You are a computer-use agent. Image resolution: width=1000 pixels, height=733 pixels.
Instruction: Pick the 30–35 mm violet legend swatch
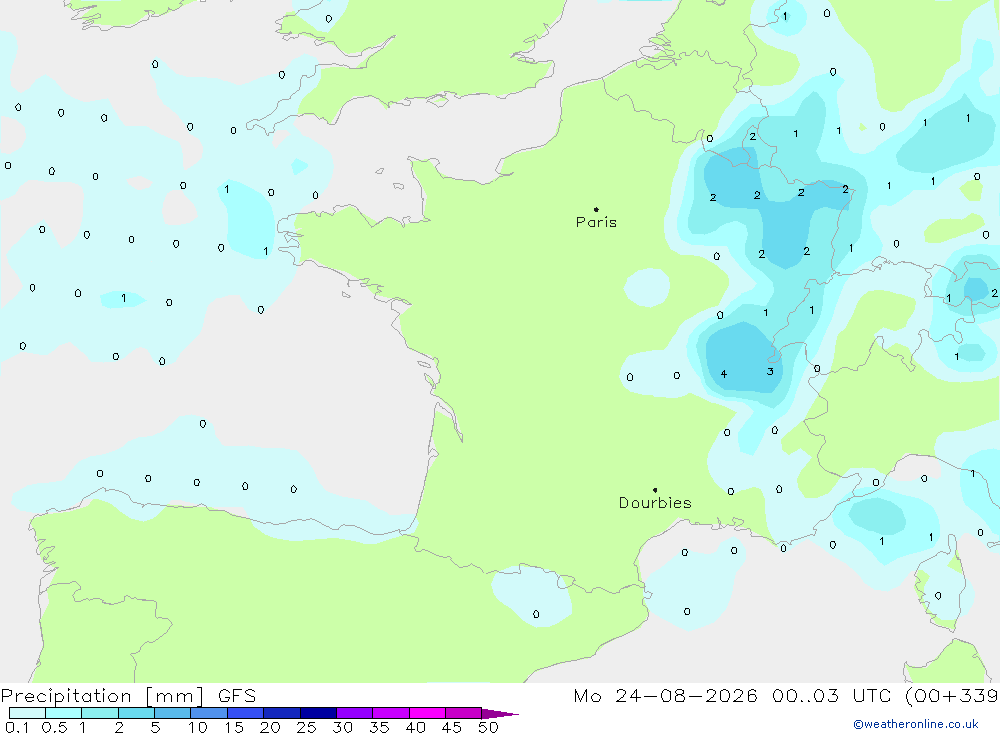pyautogui.click(x=355, y=713)
